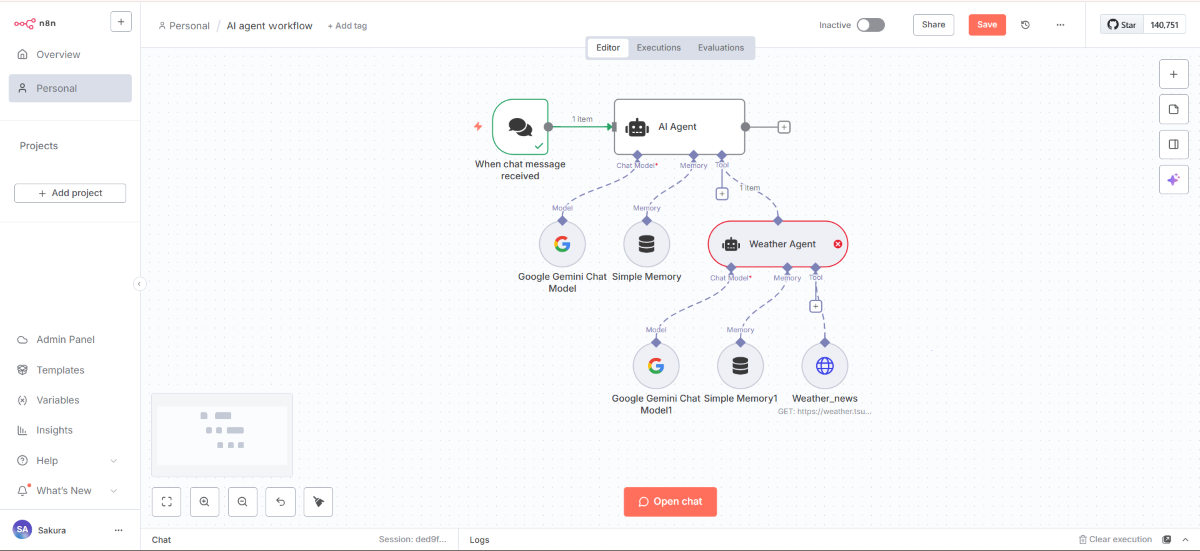This screenshot has width=1200, height=551.
Task: Open the workflow options ellipsis menu
Action: pyautogui.click(x=1060, y=25)
